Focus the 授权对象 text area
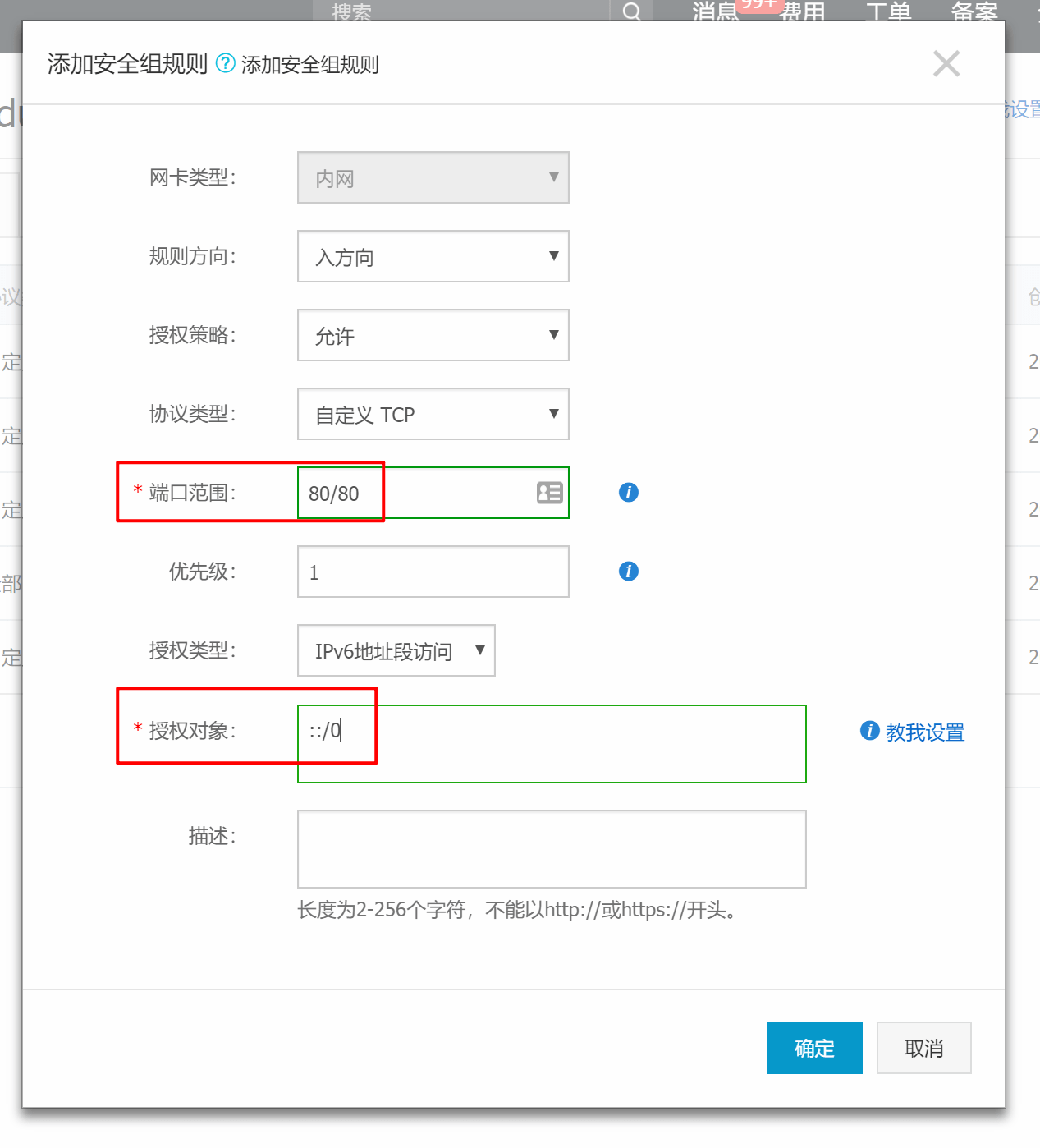Viewport: 1040px width, 1148px height. 552,744
